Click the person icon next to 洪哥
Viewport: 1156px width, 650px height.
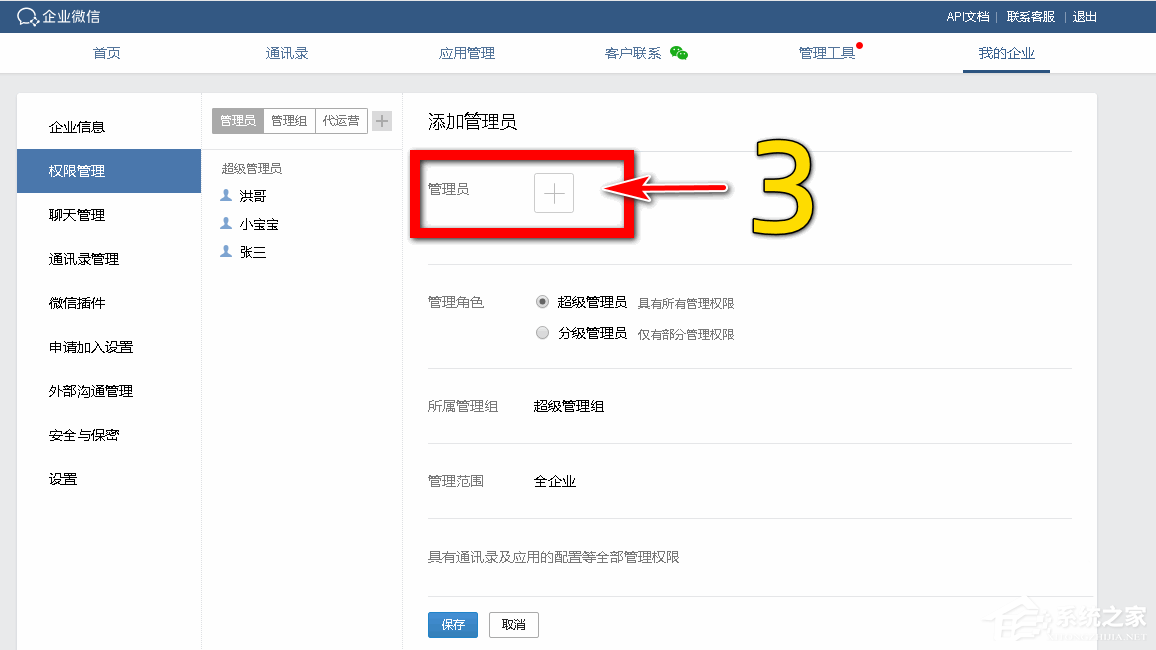click(x=225, y=195)
